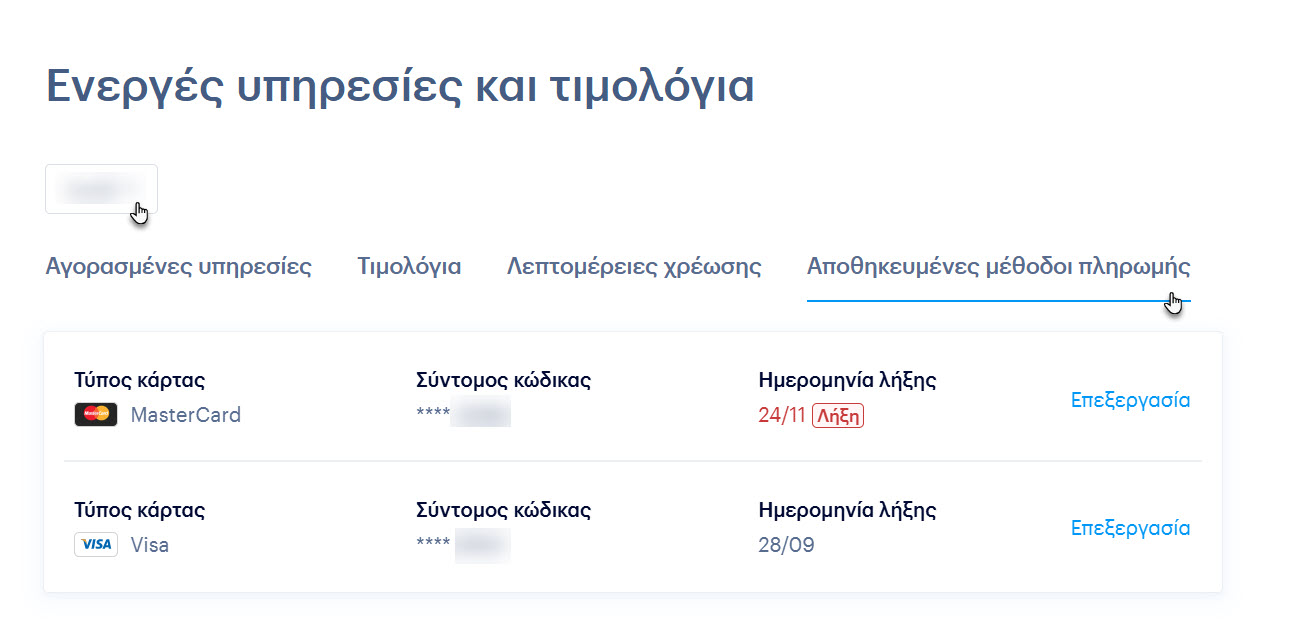Select the Visa card name text

coord(150,546)
